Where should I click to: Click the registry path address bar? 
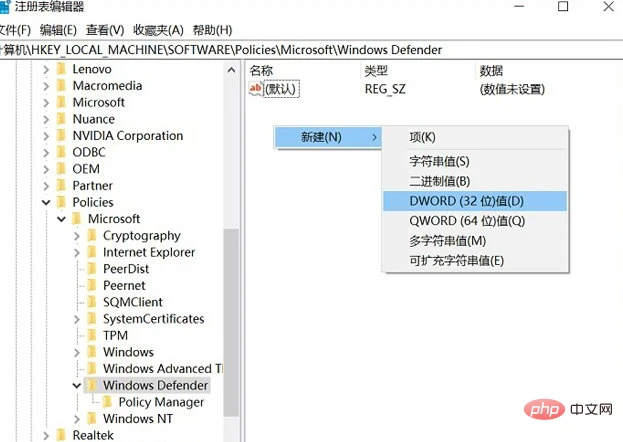(312, 50)
